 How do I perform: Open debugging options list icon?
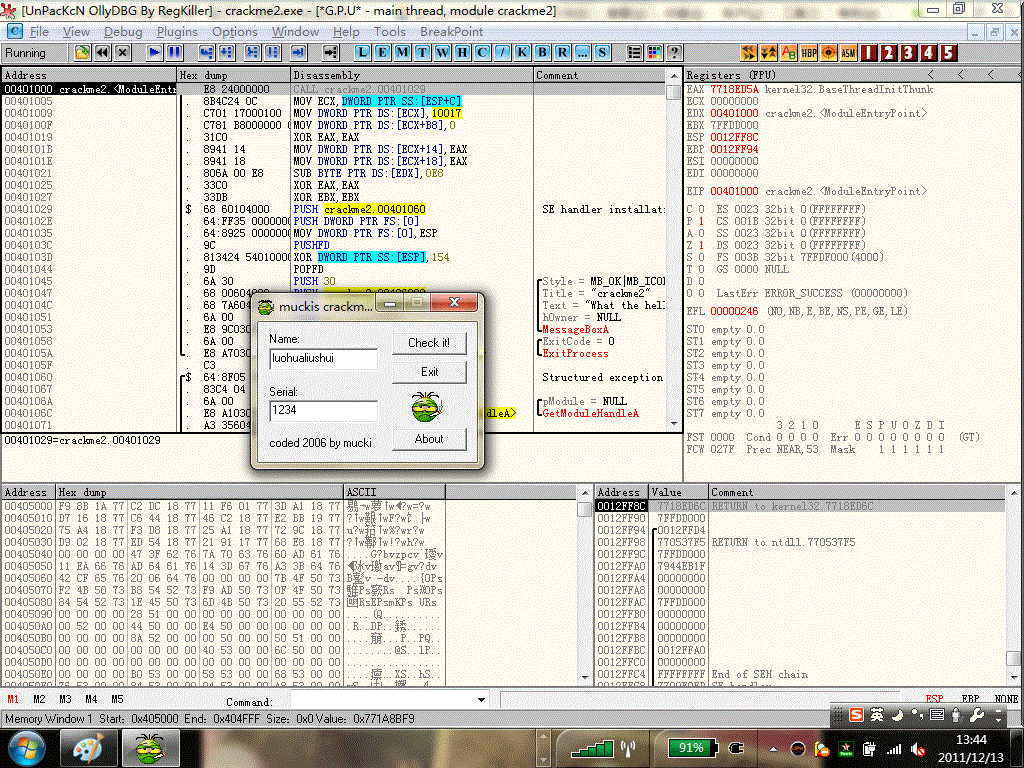[x=634, y=53]
